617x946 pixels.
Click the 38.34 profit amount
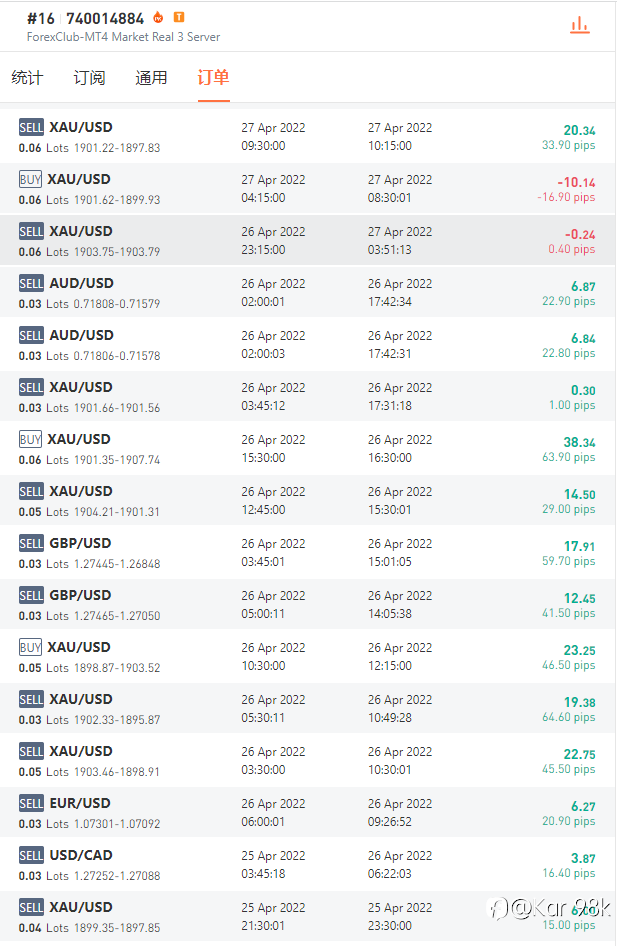(x=579, y=443)
